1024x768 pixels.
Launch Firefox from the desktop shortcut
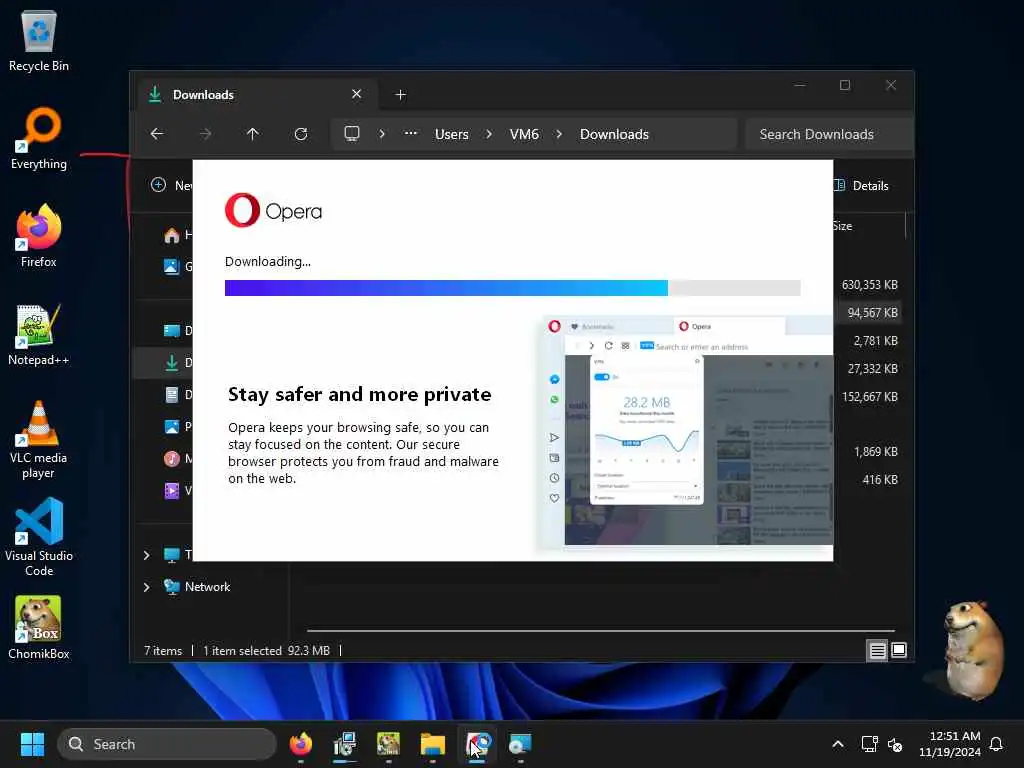[39, 236]
